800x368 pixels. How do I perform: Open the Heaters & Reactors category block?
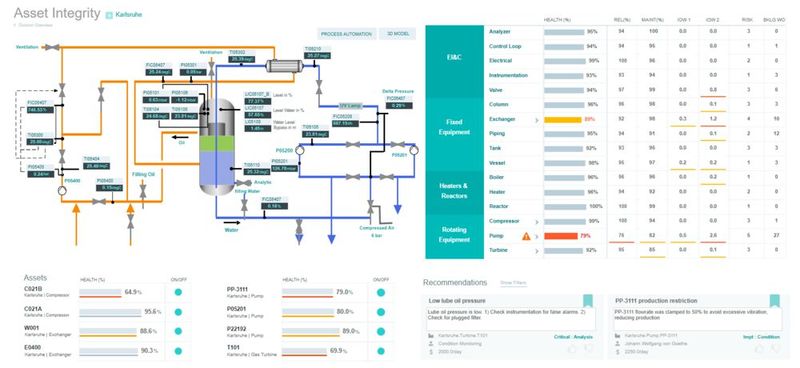(x=454, y=192)
